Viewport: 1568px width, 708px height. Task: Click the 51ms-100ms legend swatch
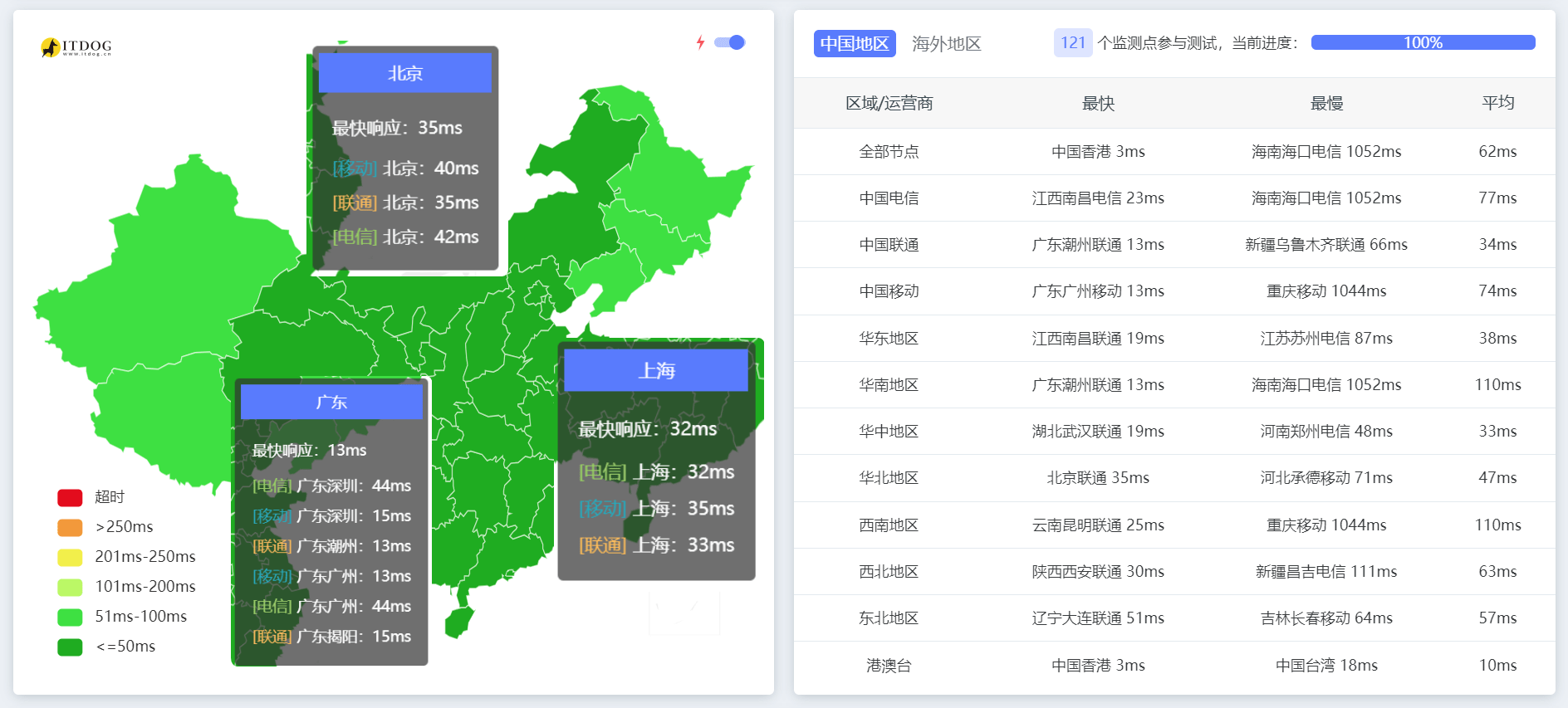point(70,617)
